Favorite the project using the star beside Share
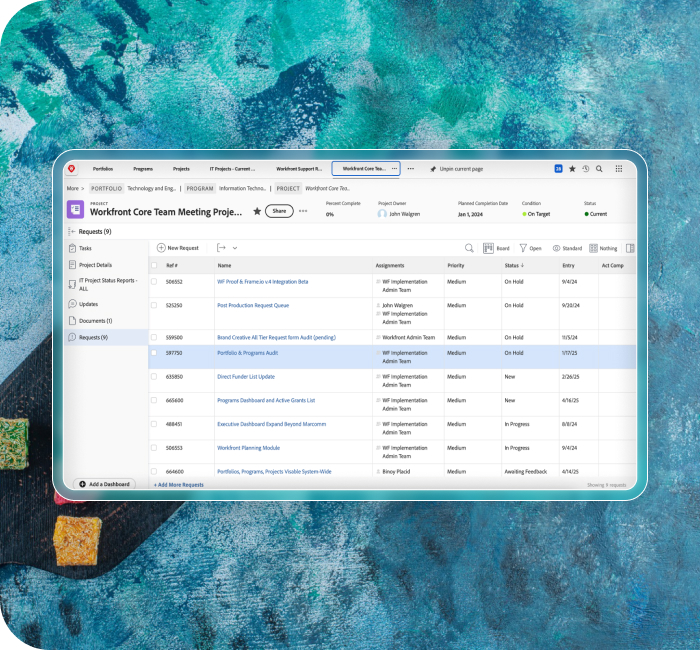Screen dimensions: 700x650 [257, 211]
